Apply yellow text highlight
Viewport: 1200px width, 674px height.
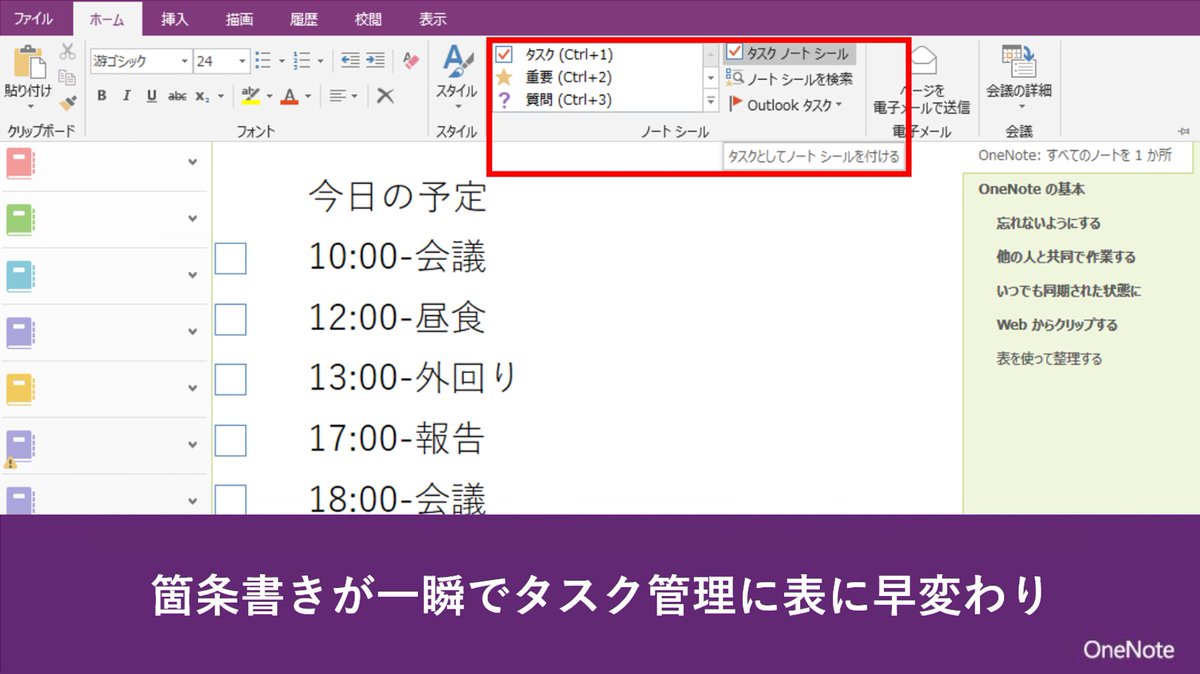(251, 96)
